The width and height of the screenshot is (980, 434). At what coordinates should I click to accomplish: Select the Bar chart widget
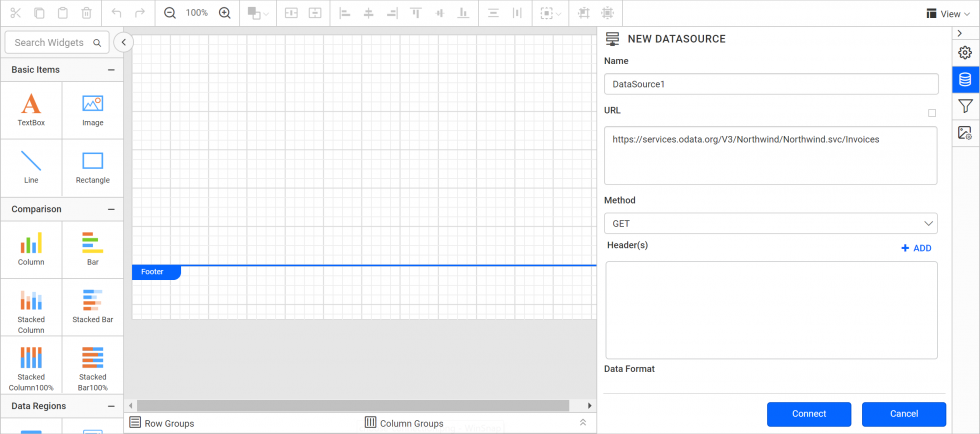[x=92, y=250]
